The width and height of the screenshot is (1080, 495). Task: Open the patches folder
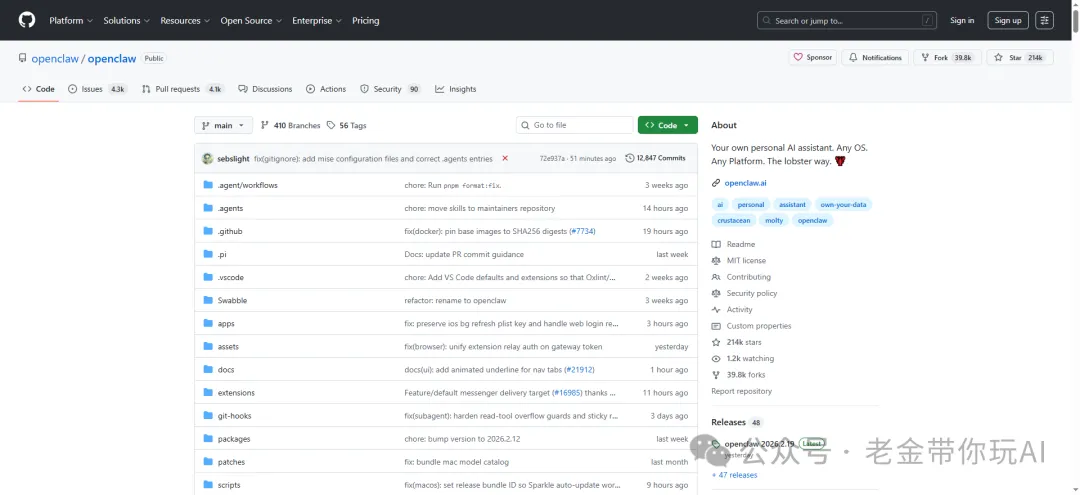231,462
